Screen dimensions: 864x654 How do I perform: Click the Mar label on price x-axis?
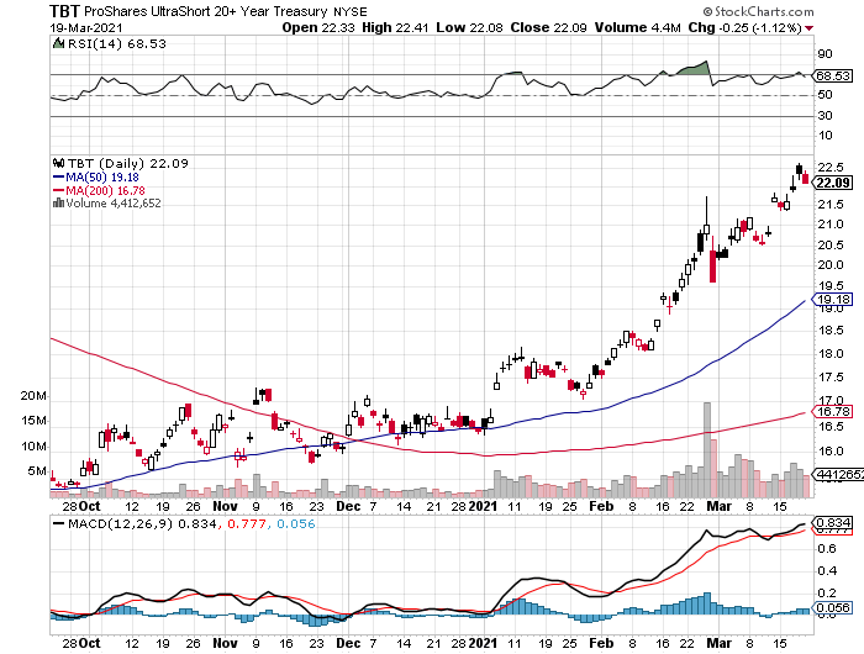719,506
